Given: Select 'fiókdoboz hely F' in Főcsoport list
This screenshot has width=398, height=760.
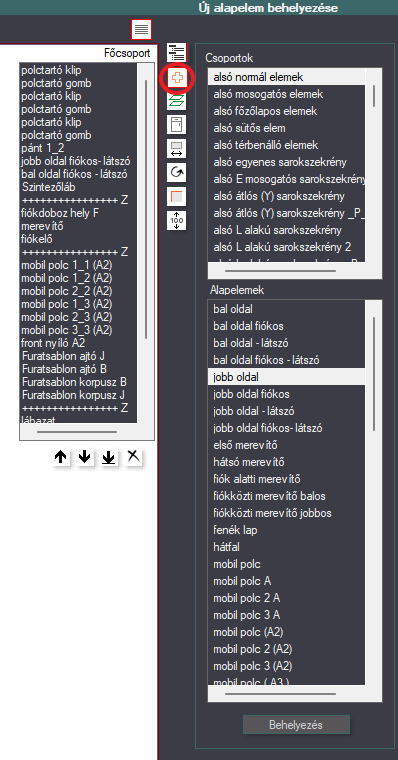Looking at the screenshot, I should pyautogui.click(x=79, y=213).
